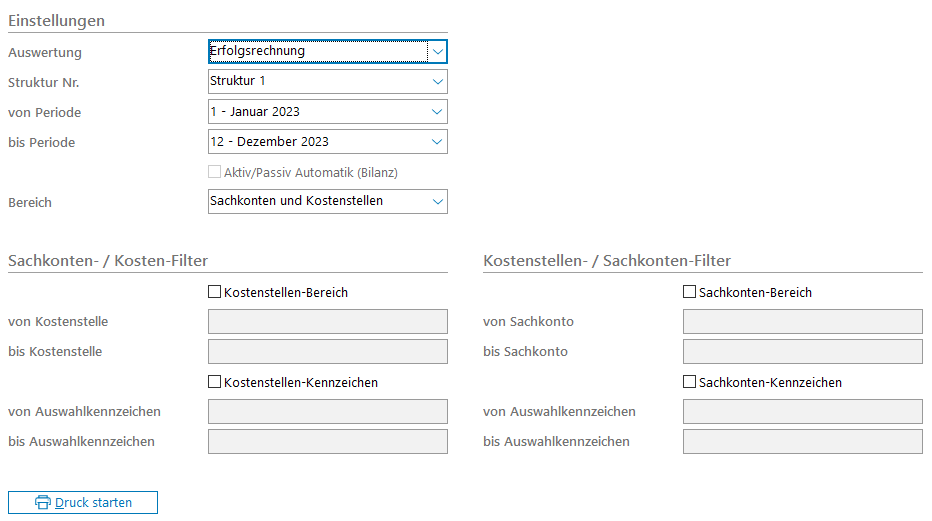Screen dimensions: 932x521
Task: Click the von Kostenstelle input field
Action: pyautogui.click(x=327, y=322)
